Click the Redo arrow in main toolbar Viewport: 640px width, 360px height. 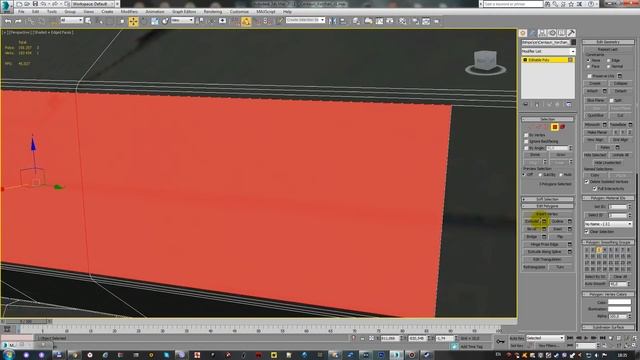click(18, 21)
